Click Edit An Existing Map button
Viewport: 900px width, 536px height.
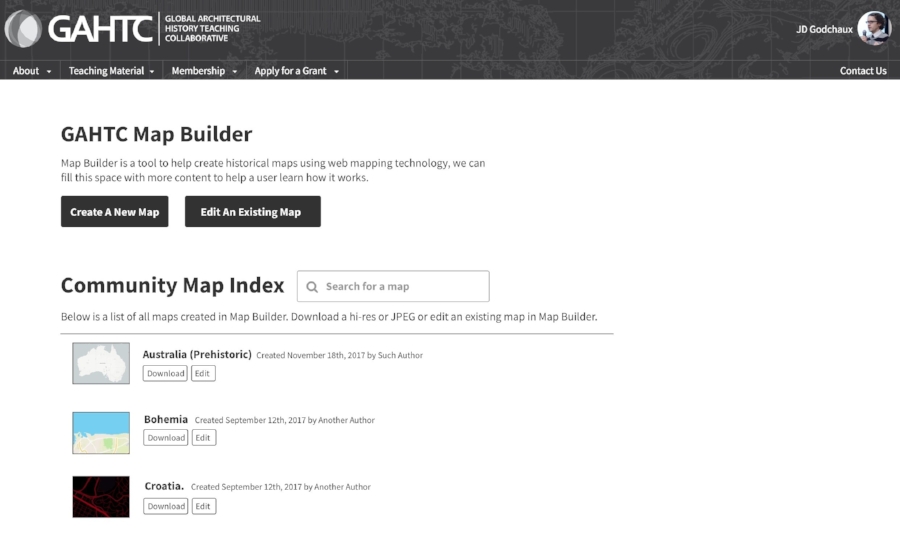click(x=253, y=212)
